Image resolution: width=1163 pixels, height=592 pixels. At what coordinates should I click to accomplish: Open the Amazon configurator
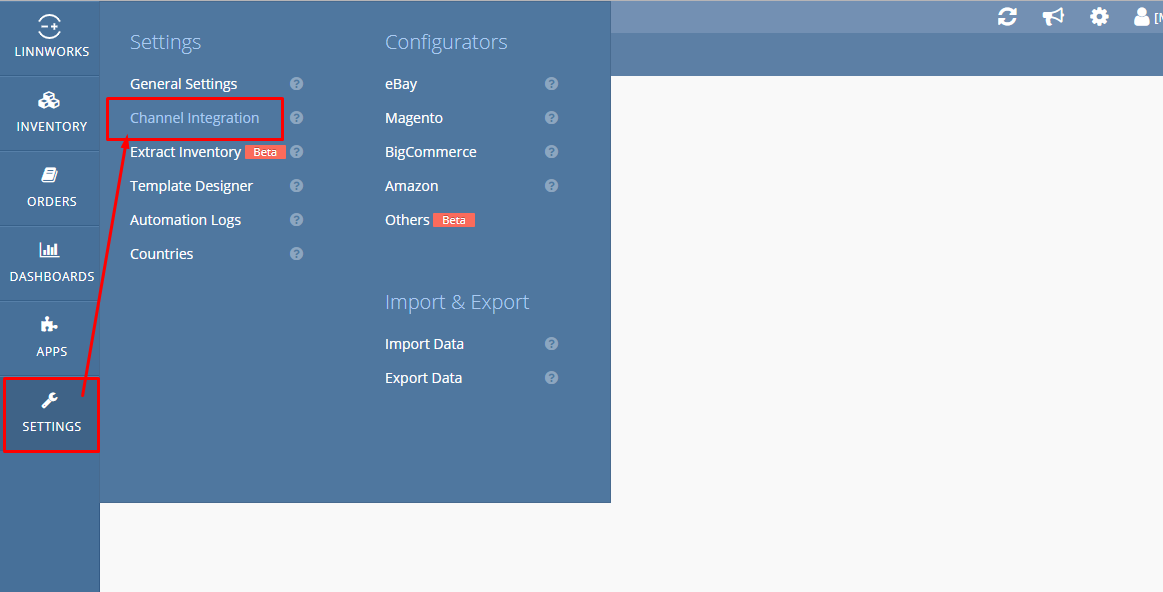tap(412, 186)
